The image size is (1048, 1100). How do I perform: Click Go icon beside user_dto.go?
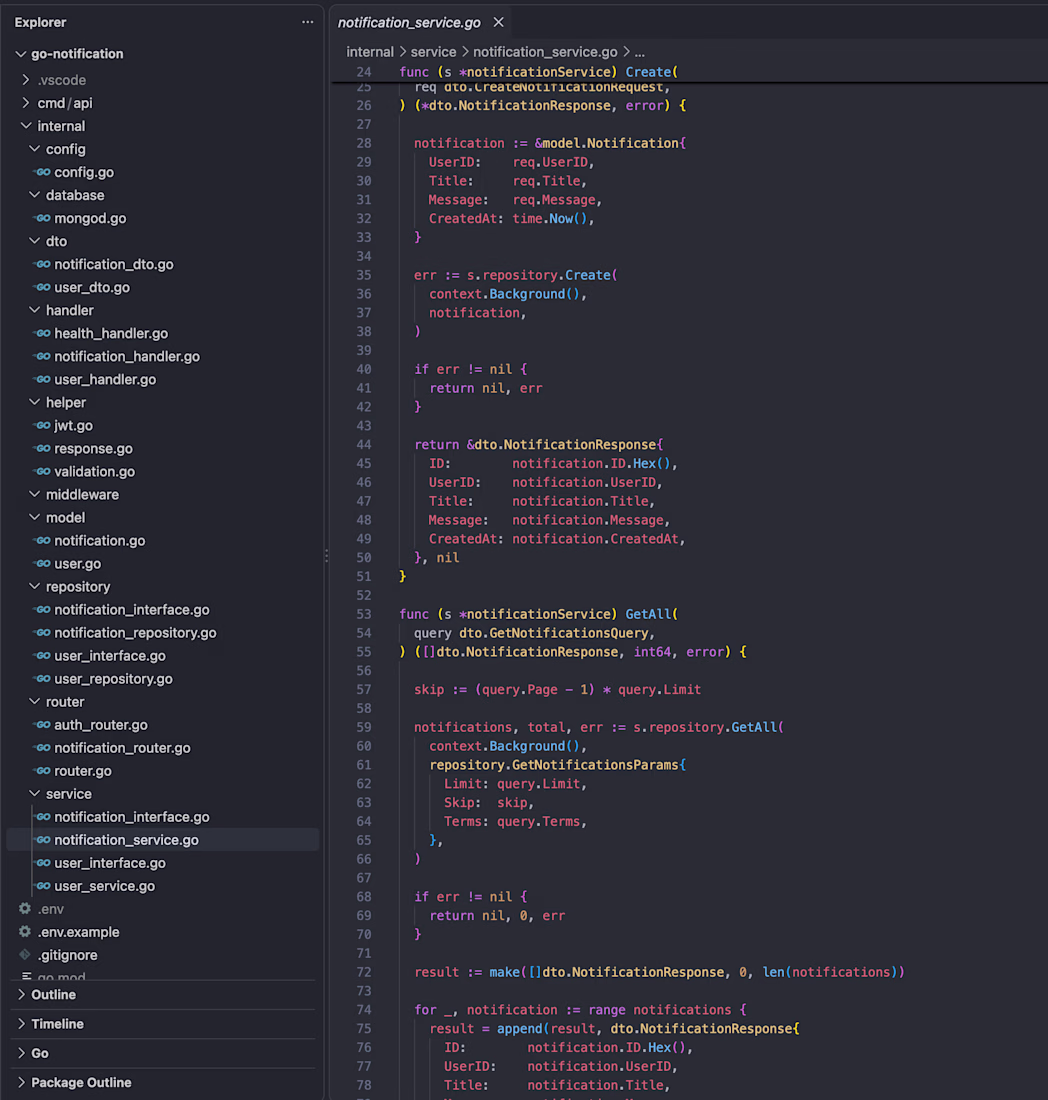pyautogui.click(x=43, y=288)
